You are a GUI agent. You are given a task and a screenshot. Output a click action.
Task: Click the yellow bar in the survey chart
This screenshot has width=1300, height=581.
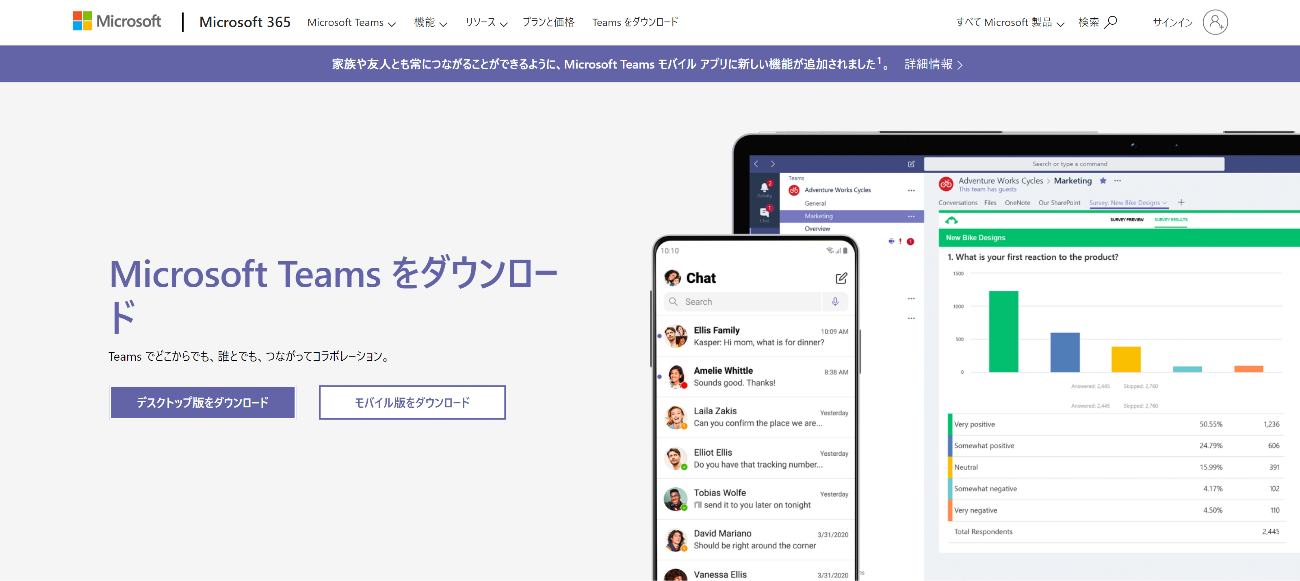pos(1126,359)
